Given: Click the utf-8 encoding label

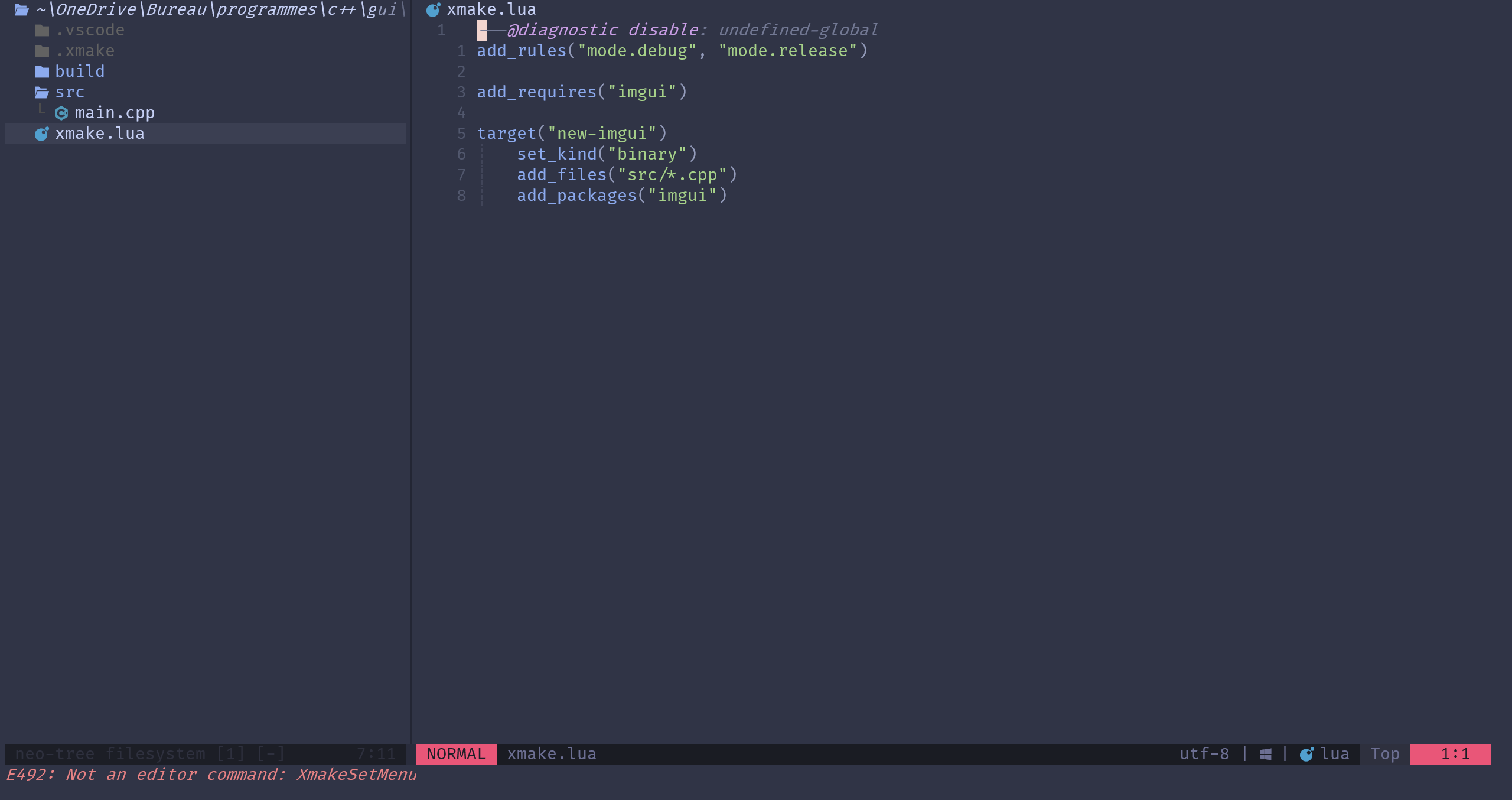Looking at the screenshot, I should 1204,754.
